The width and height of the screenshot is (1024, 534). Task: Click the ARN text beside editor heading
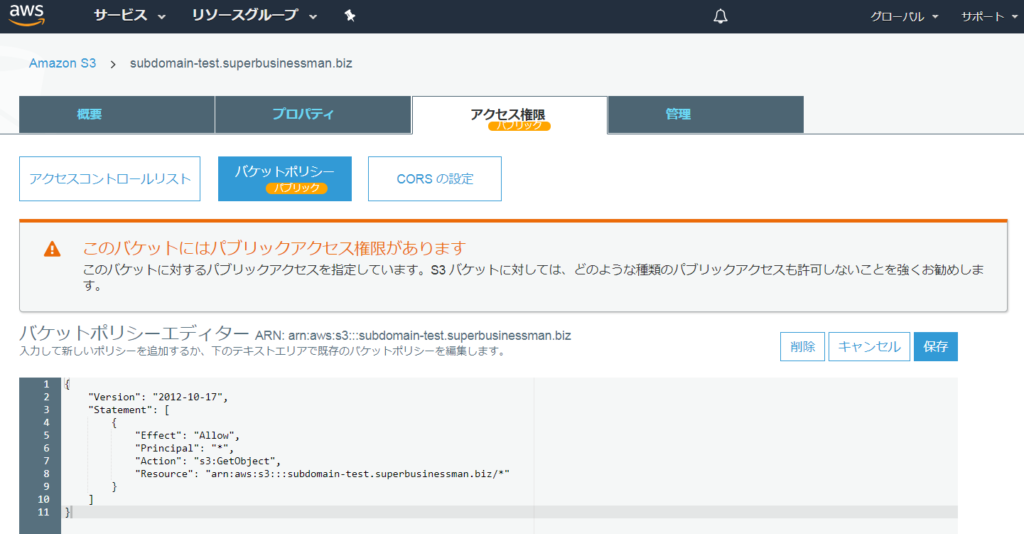(413, 336)
